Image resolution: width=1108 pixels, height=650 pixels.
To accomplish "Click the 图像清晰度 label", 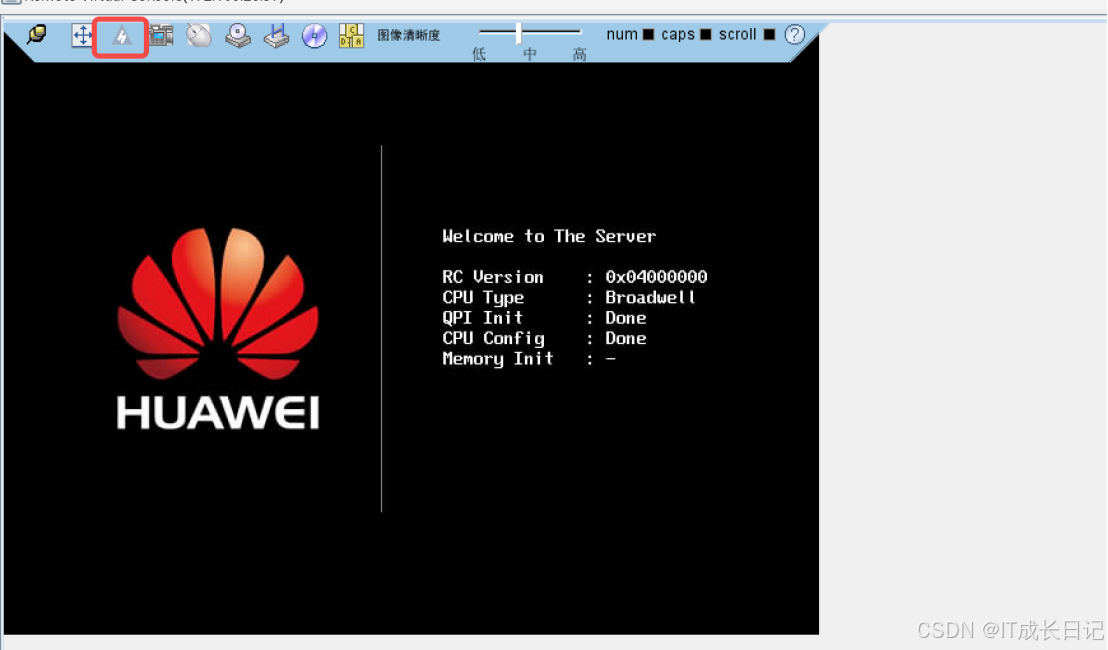I will pyautogui.click(x=408, y=35).
